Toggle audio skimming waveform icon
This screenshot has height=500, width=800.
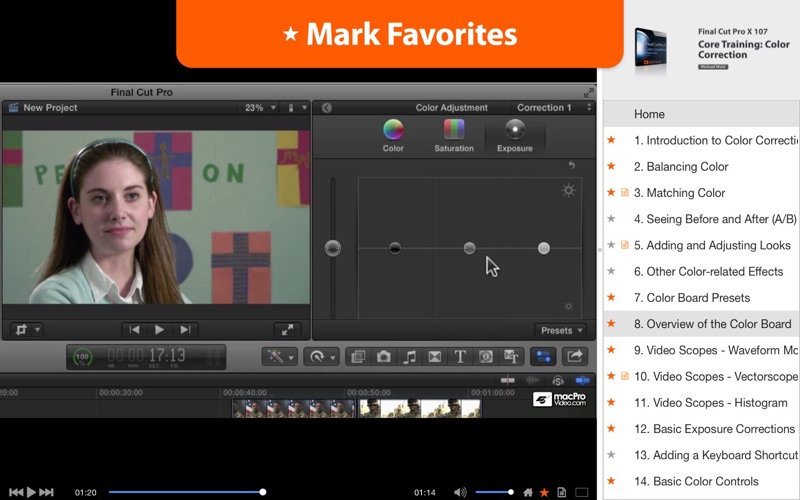[x=533, y=381]
